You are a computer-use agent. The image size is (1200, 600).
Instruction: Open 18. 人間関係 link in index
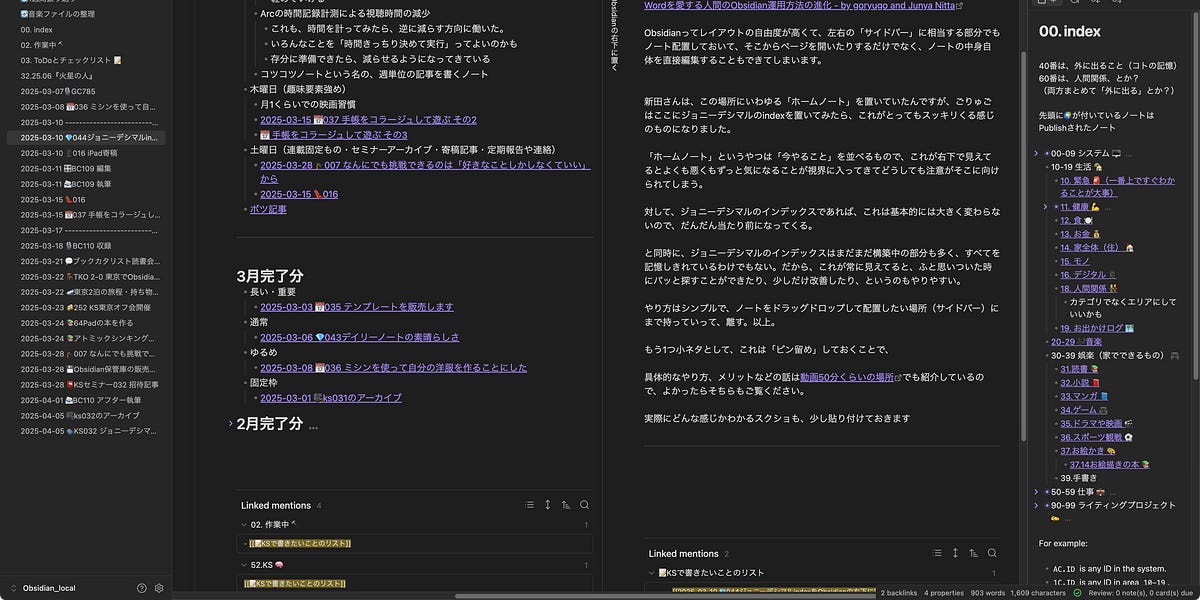[x=1090, y=288]
